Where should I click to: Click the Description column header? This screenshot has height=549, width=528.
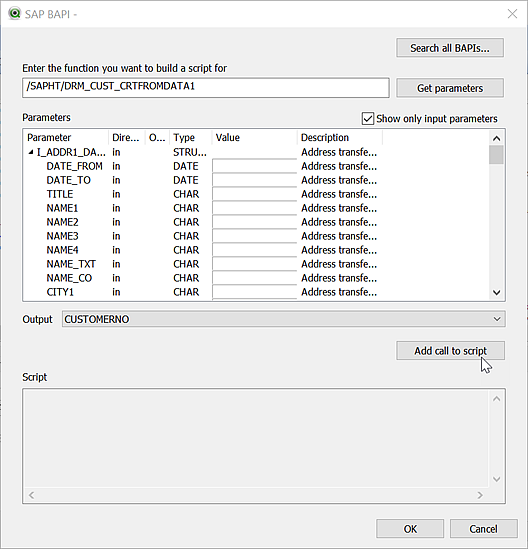(x=340, y=138)
